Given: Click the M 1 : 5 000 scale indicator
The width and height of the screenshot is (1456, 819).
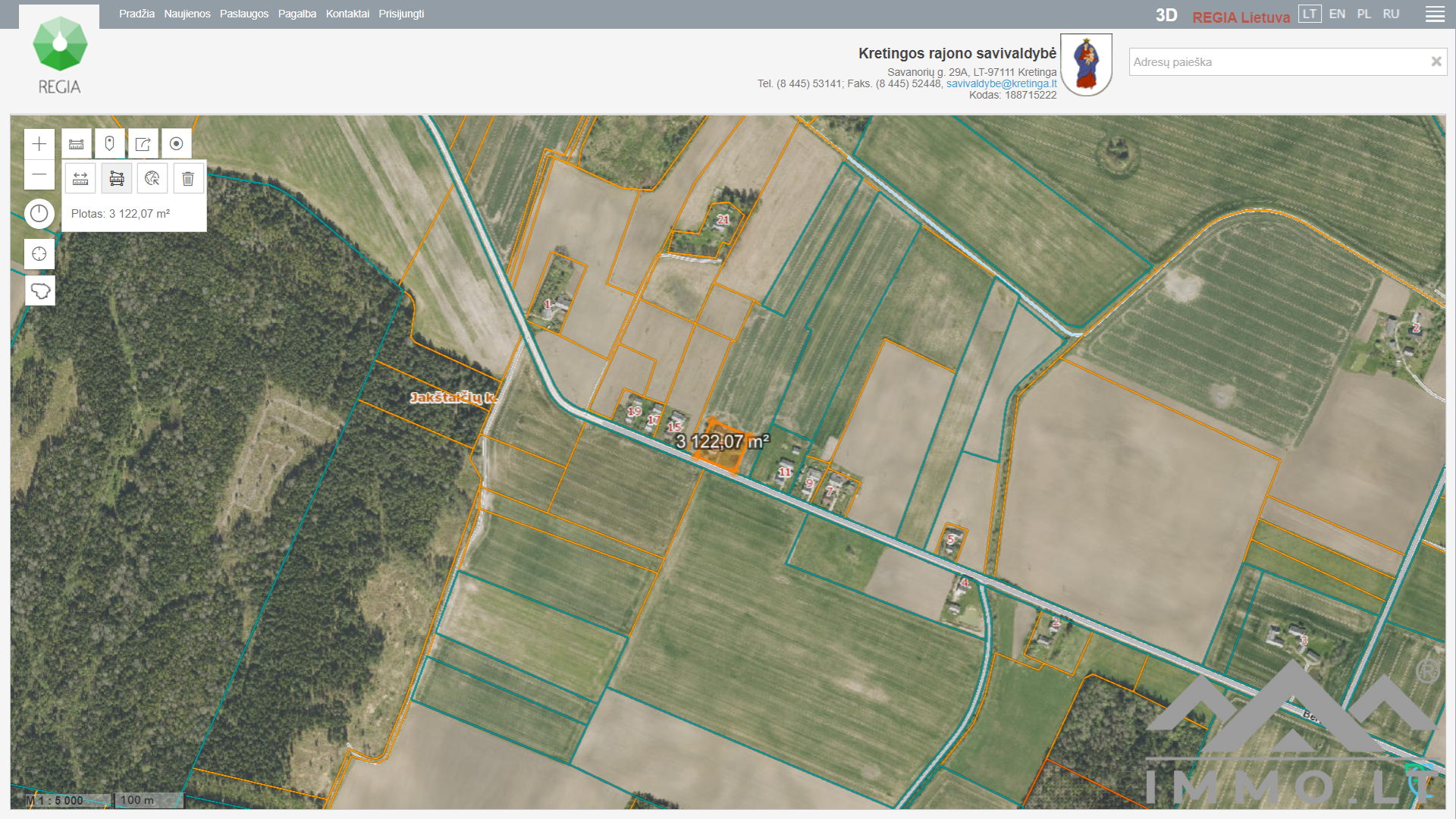Looking at the screenshot, I should tap(55, 800).
